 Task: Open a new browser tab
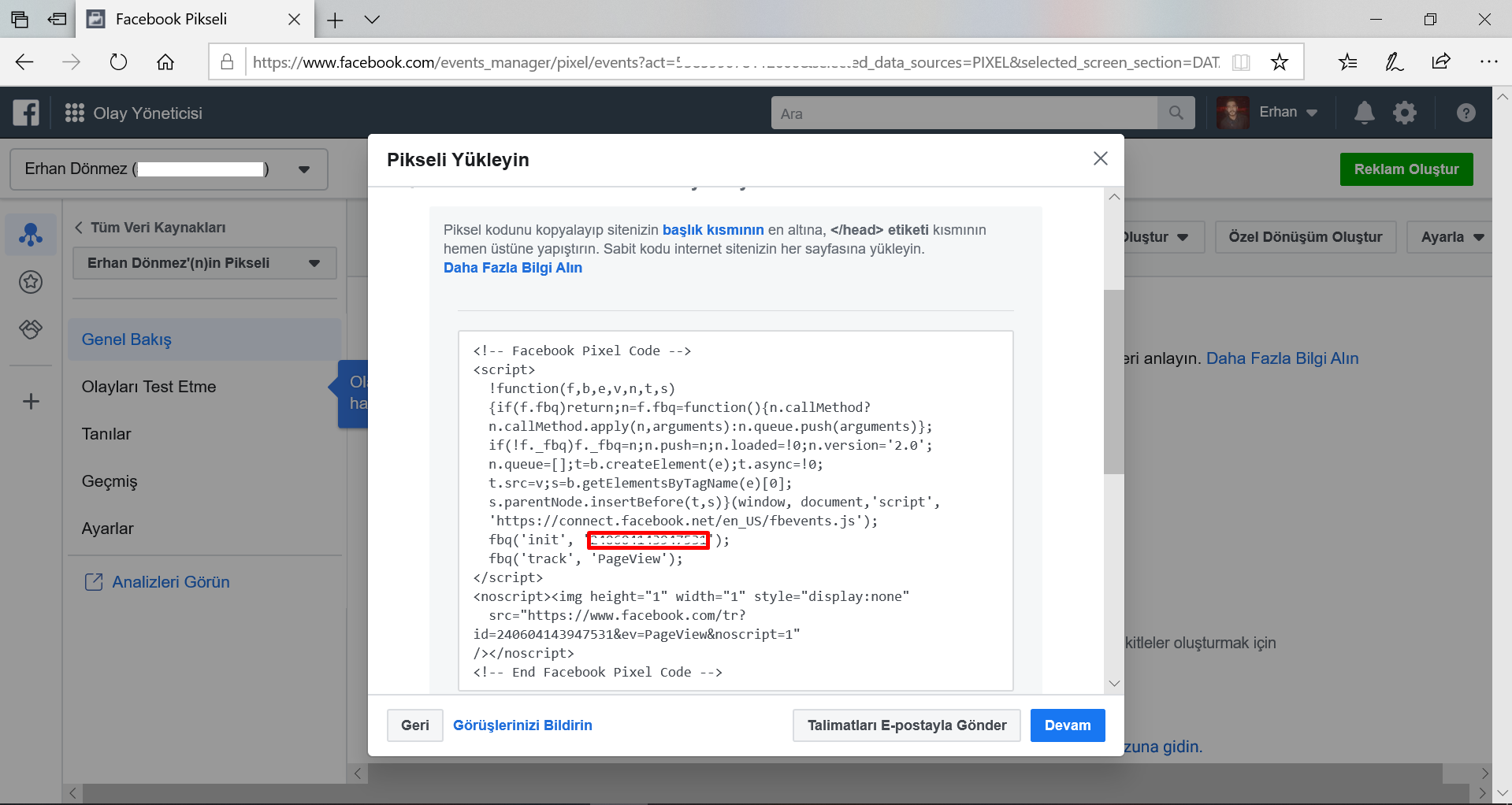[x=335, y=20]
